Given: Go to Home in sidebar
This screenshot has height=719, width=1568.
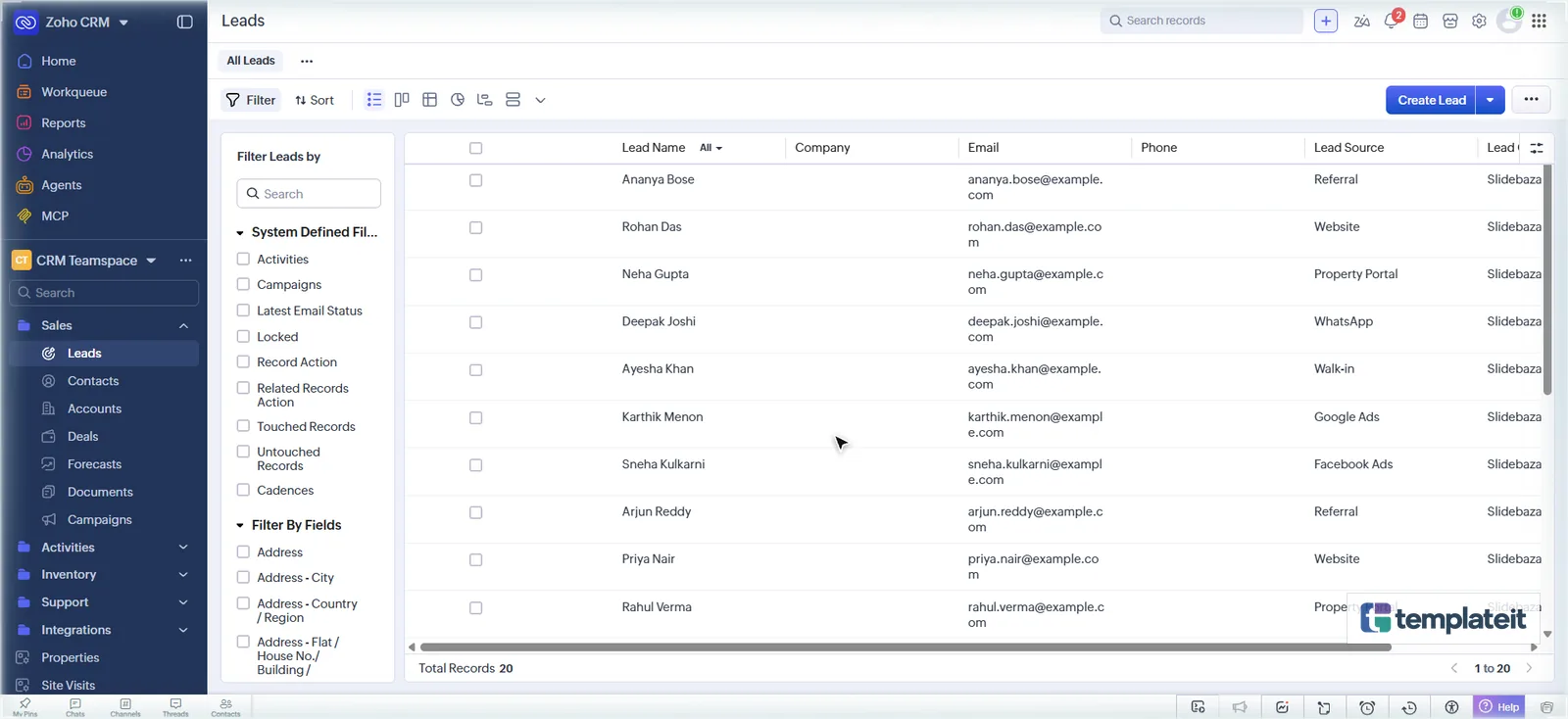Looking at the screenshot, I should 58,61.
